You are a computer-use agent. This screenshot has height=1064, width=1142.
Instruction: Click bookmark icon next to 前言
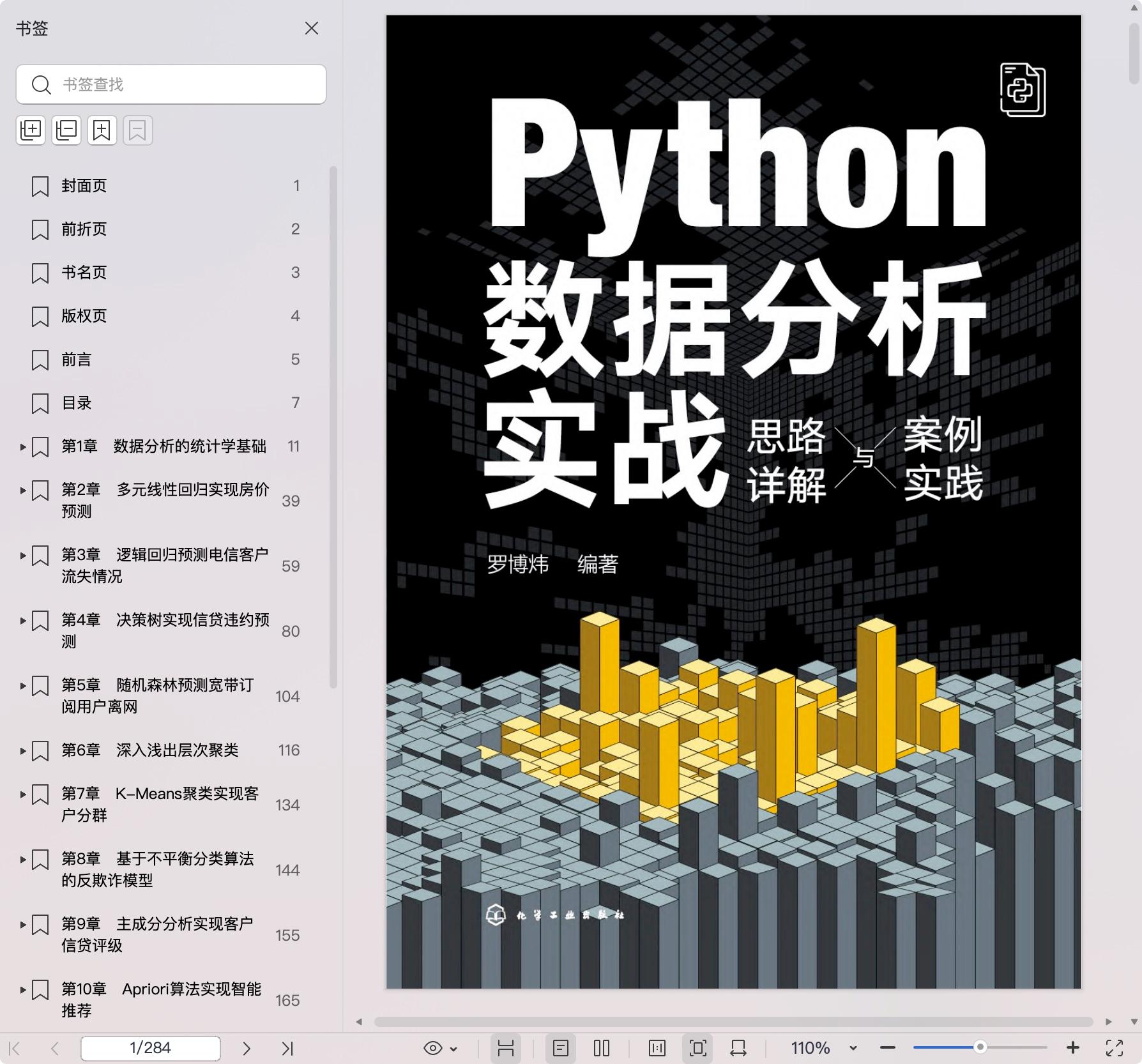pos(40,360)
